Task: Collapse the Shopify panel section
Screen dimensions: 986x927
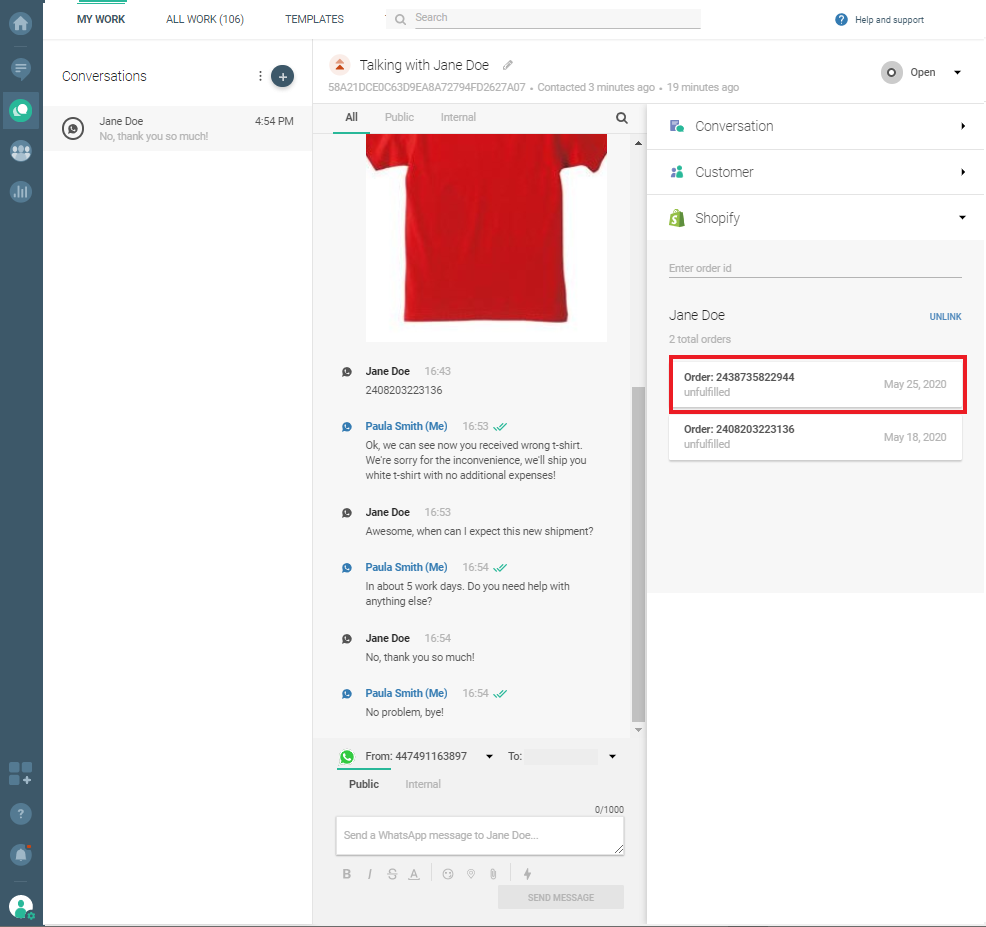Action: pyautogui.click(x=815, y=218)
